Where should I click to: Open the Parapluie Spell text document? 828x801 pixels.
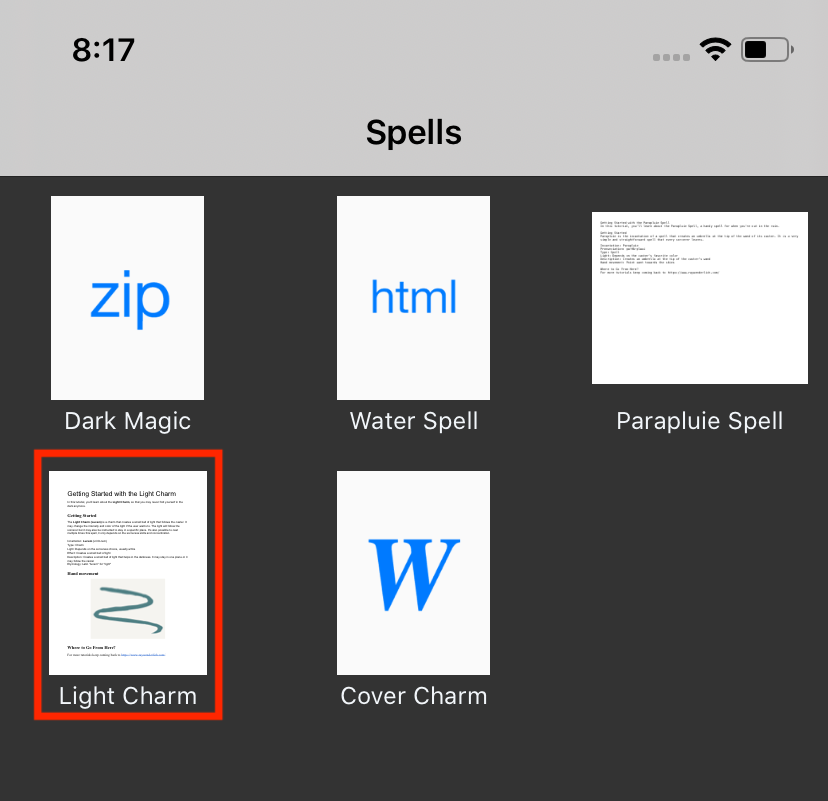click(700, 298)
